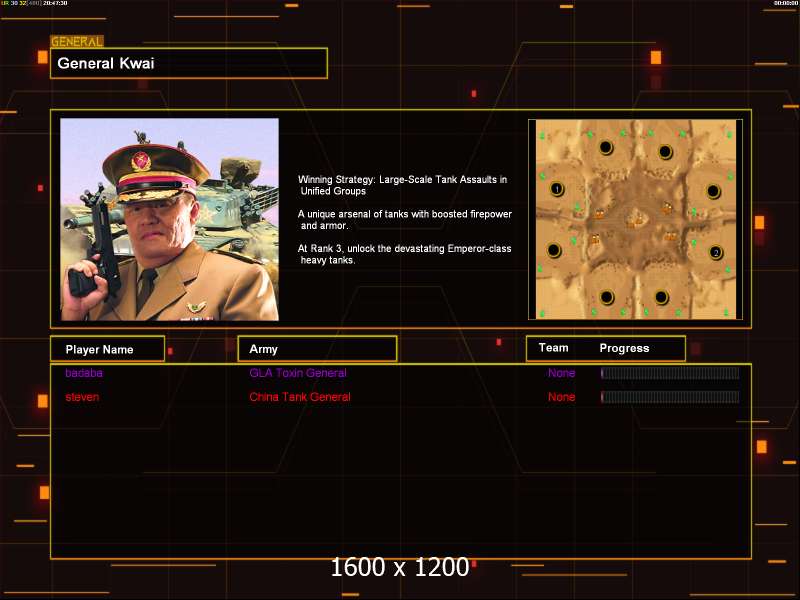800x600 pixels.
Task: Click the Emperor-class heavy tanks text
Action: [405, 254]
